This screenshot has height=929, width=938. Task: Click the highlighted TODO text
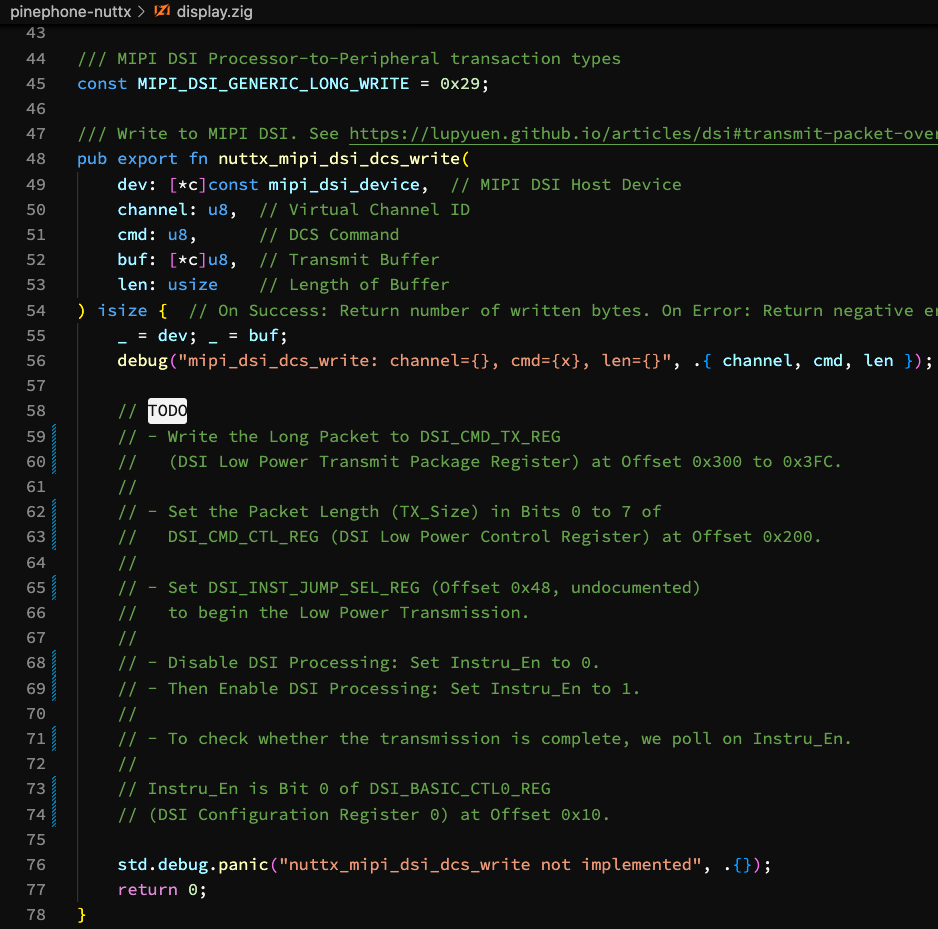[167, 411]
